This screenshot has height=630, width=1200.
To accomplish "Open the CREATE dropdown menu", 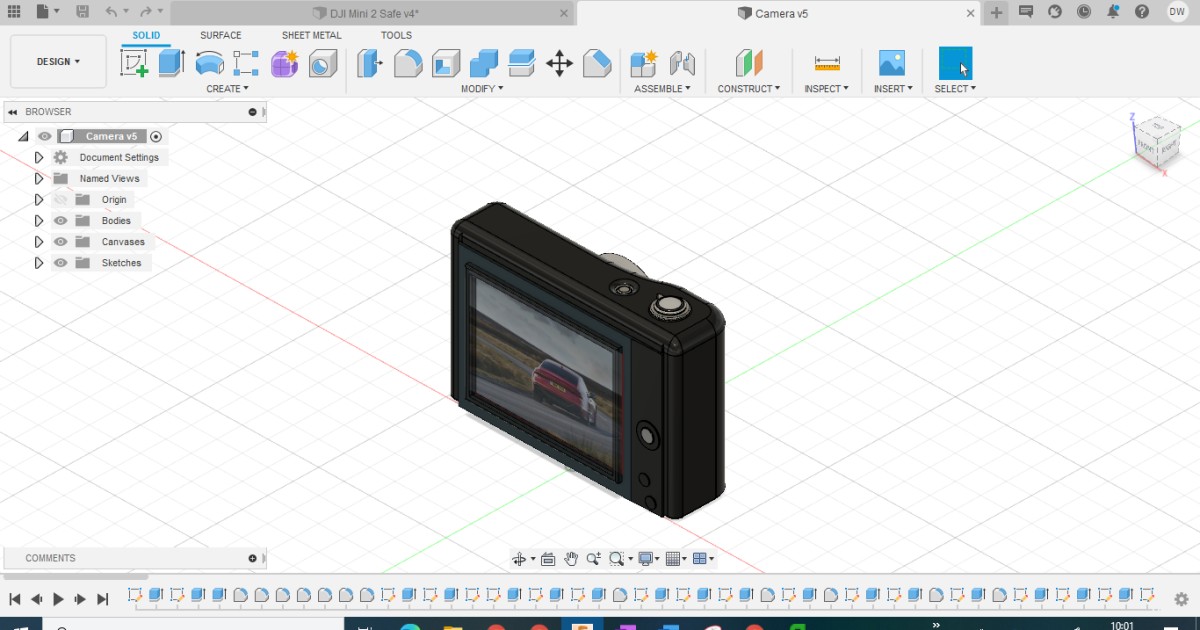I will [227, 88].
